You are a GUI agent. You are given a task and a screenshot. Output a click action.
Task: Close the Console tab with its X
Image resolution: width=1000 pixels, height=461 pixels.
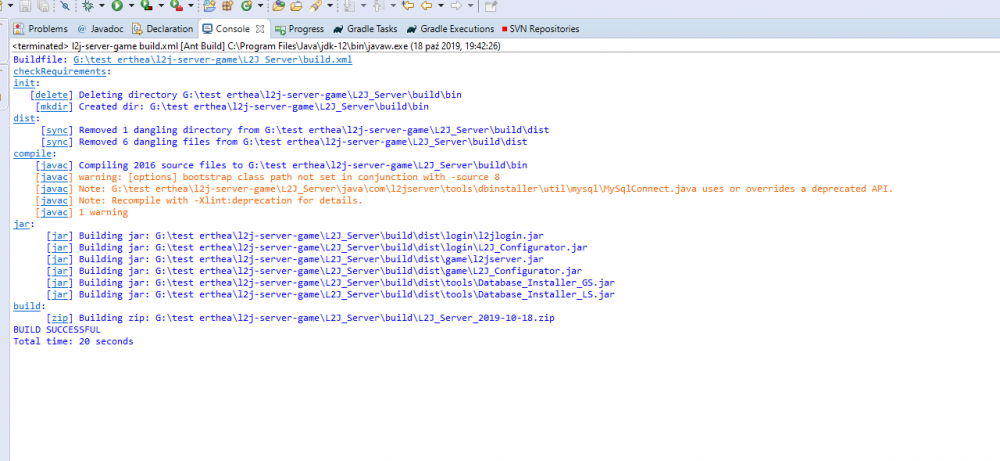[259, 29]
